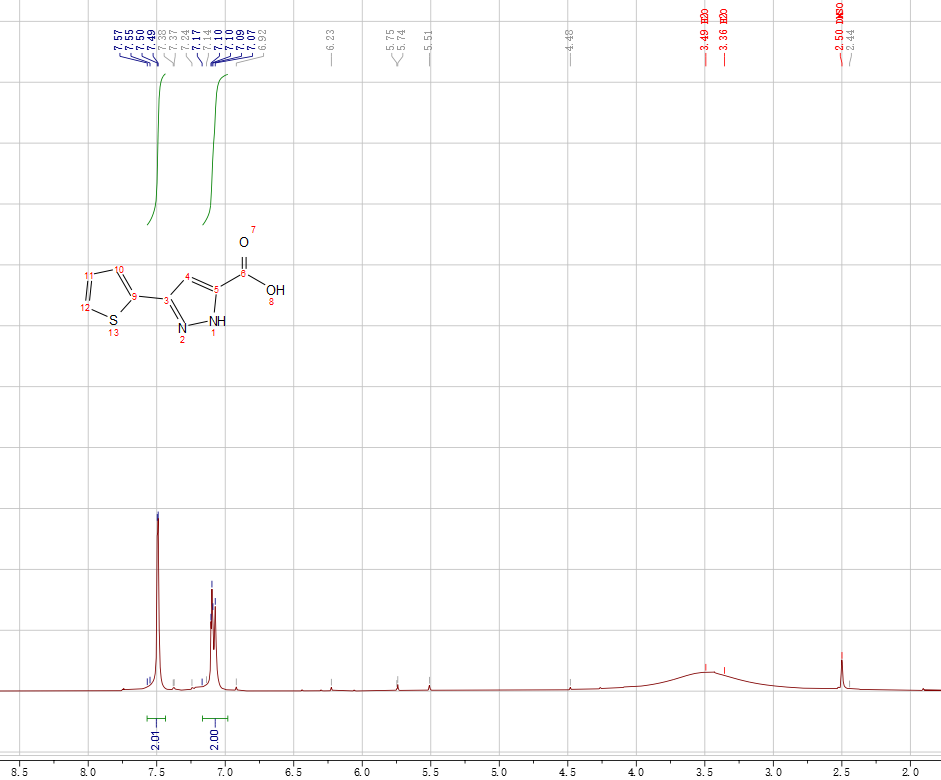
Task: Click atom number 11 on the thiophene ring
Action: click(x=89, y=276)
